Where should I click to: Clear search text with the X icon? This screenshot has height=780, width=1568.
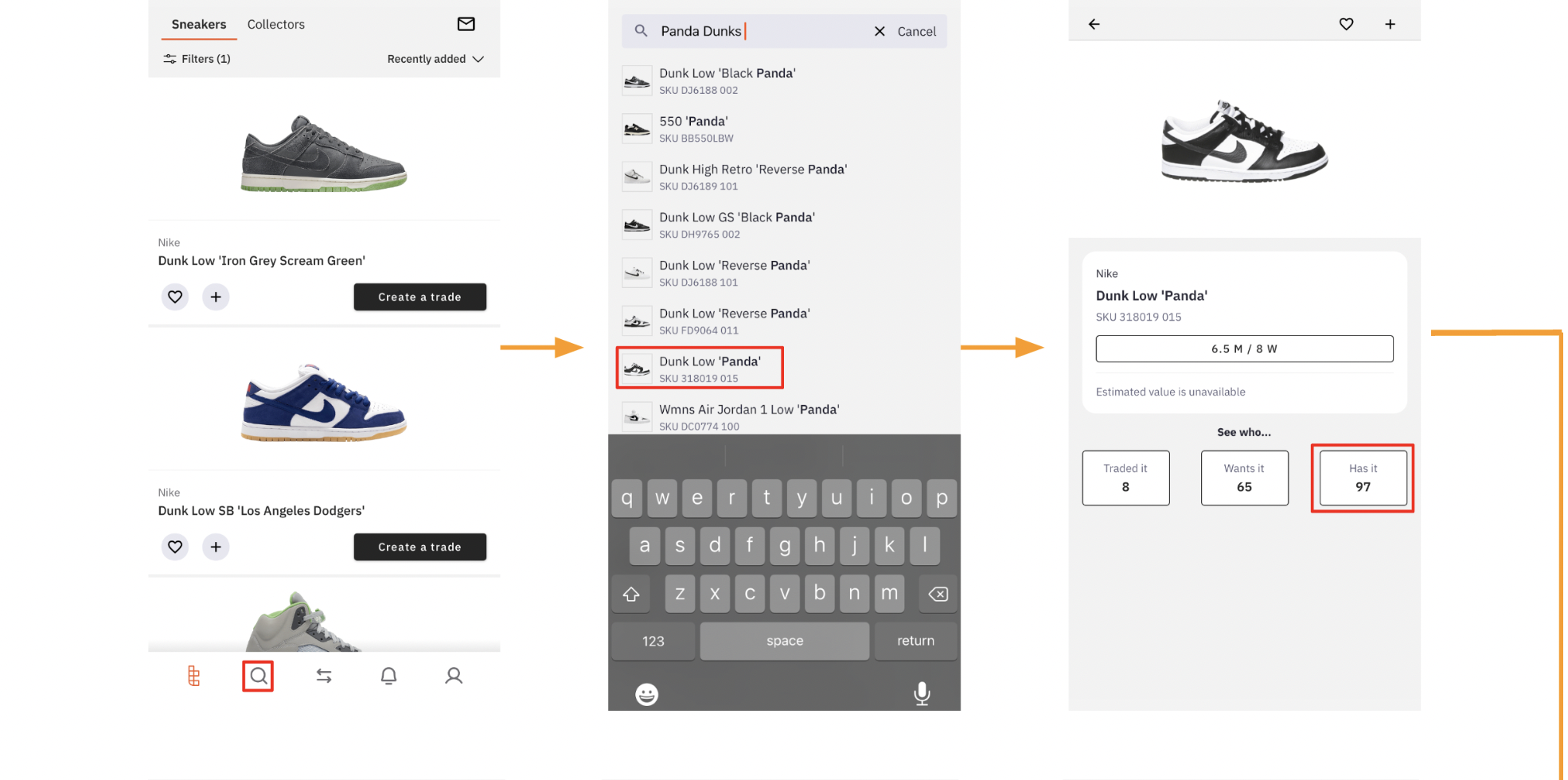pyautogui.click(x=880, y=32)
